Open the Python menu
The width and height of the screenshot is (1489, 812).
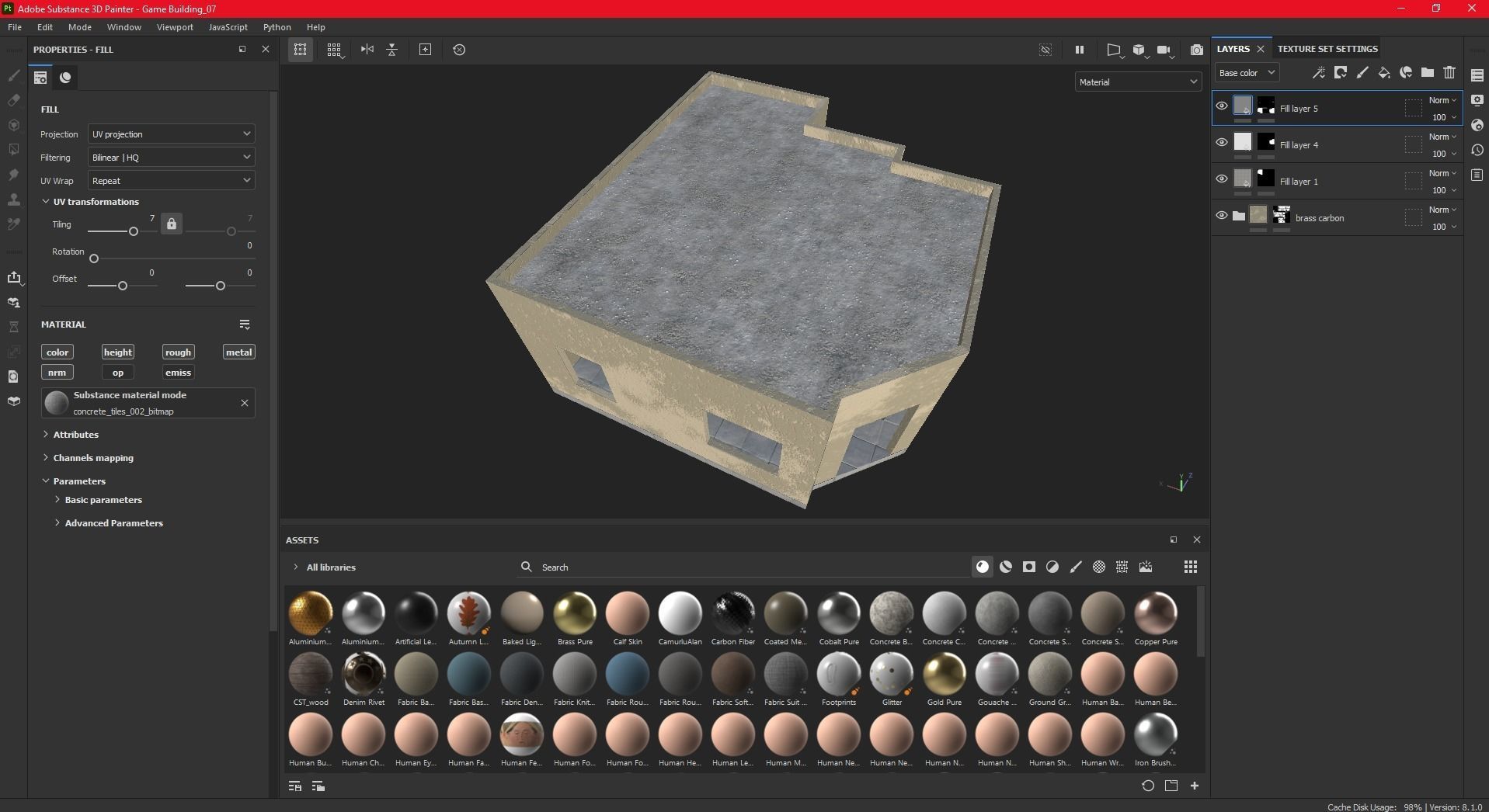(277, 27)
